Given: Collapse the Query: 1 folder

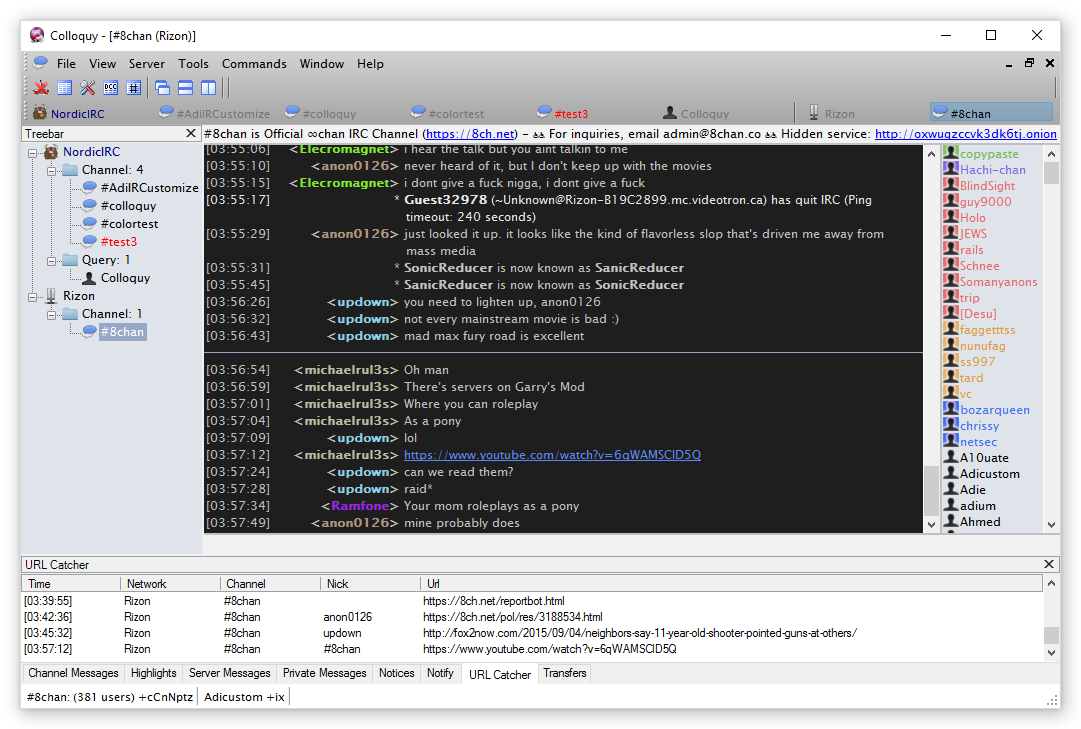Looking at the screenshot, I should click(51, 261).
